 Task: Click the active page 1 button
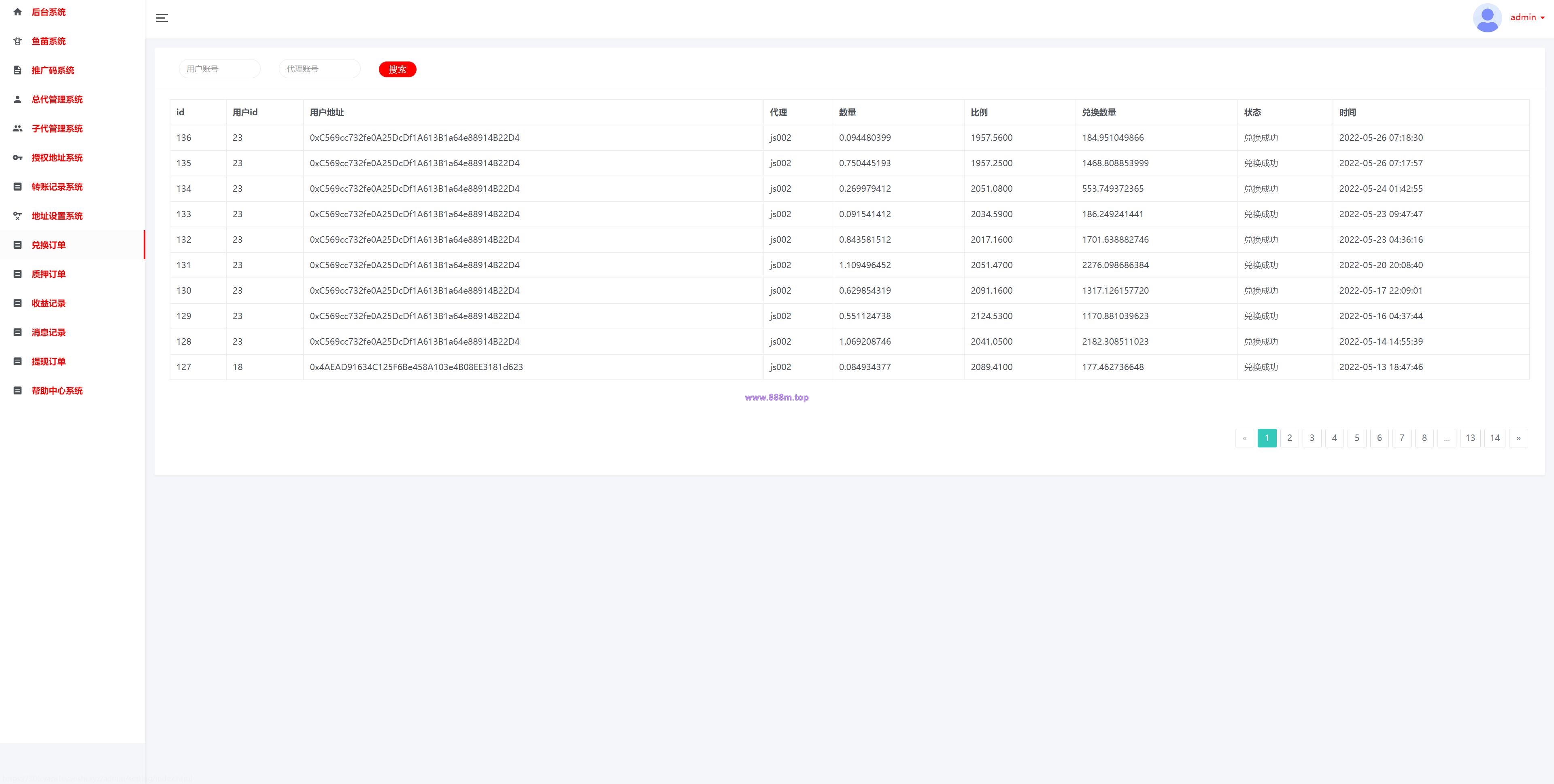1267,438
